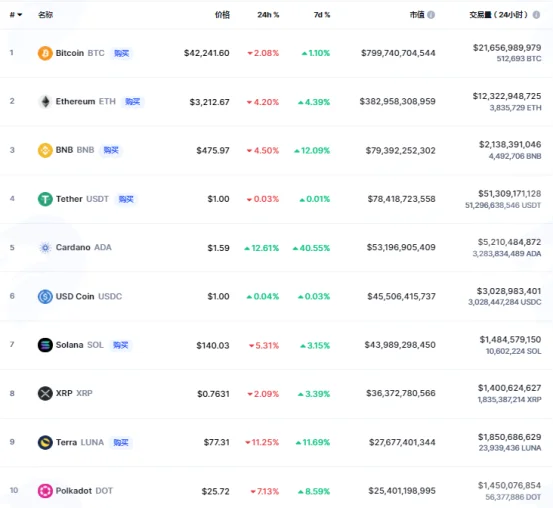Click the Cardano logo icon
Screen dimensions: 554x508
point(45,248)
